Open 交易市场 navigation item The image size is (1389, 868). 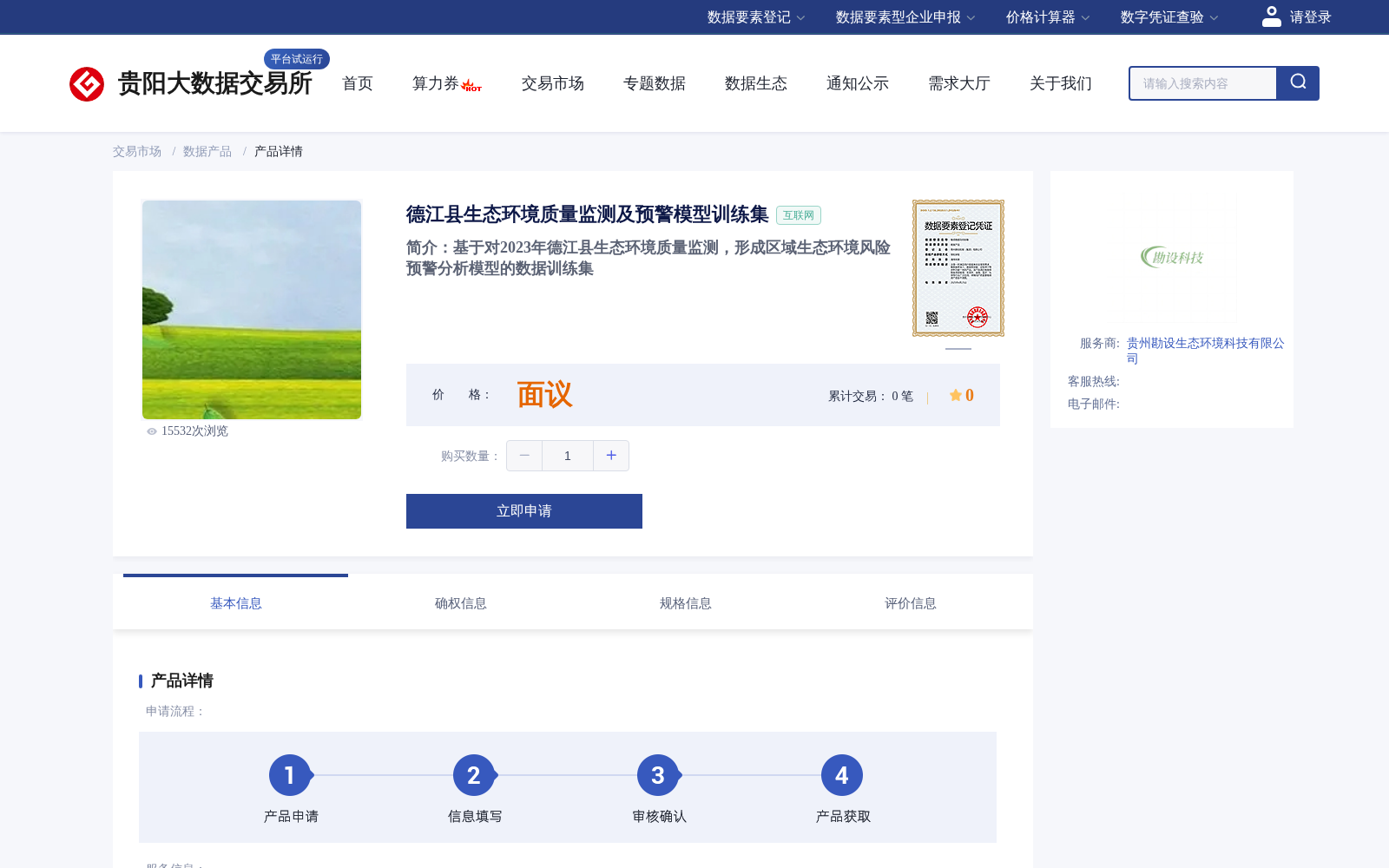click(553, 83)
